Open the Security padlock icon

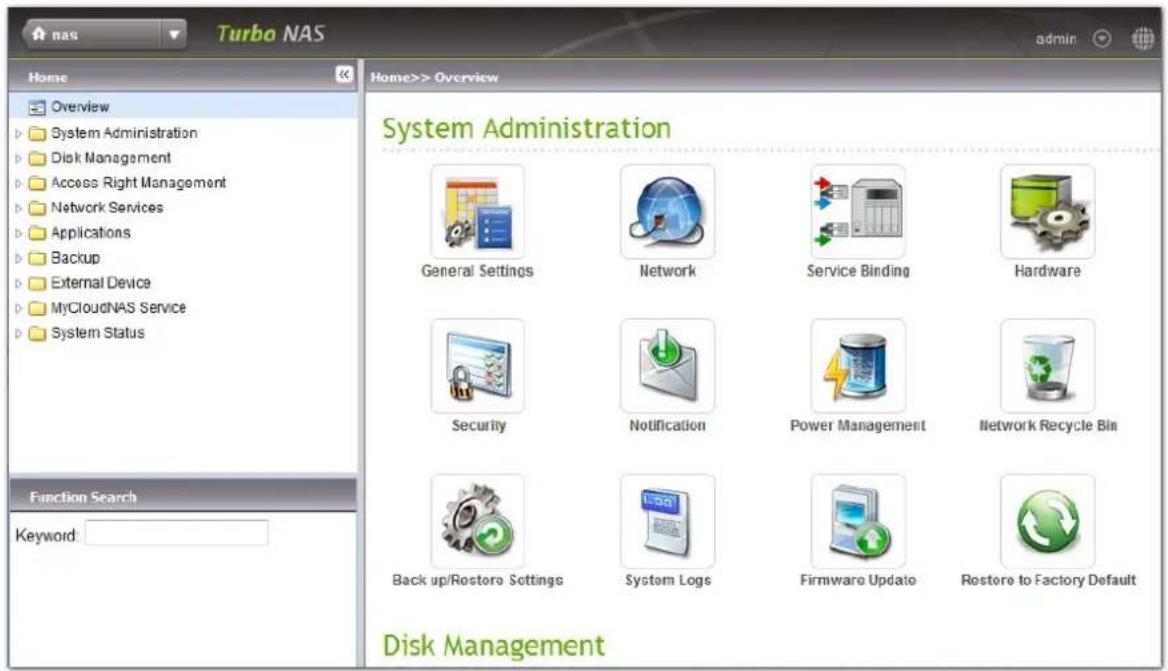pos(477,366)
